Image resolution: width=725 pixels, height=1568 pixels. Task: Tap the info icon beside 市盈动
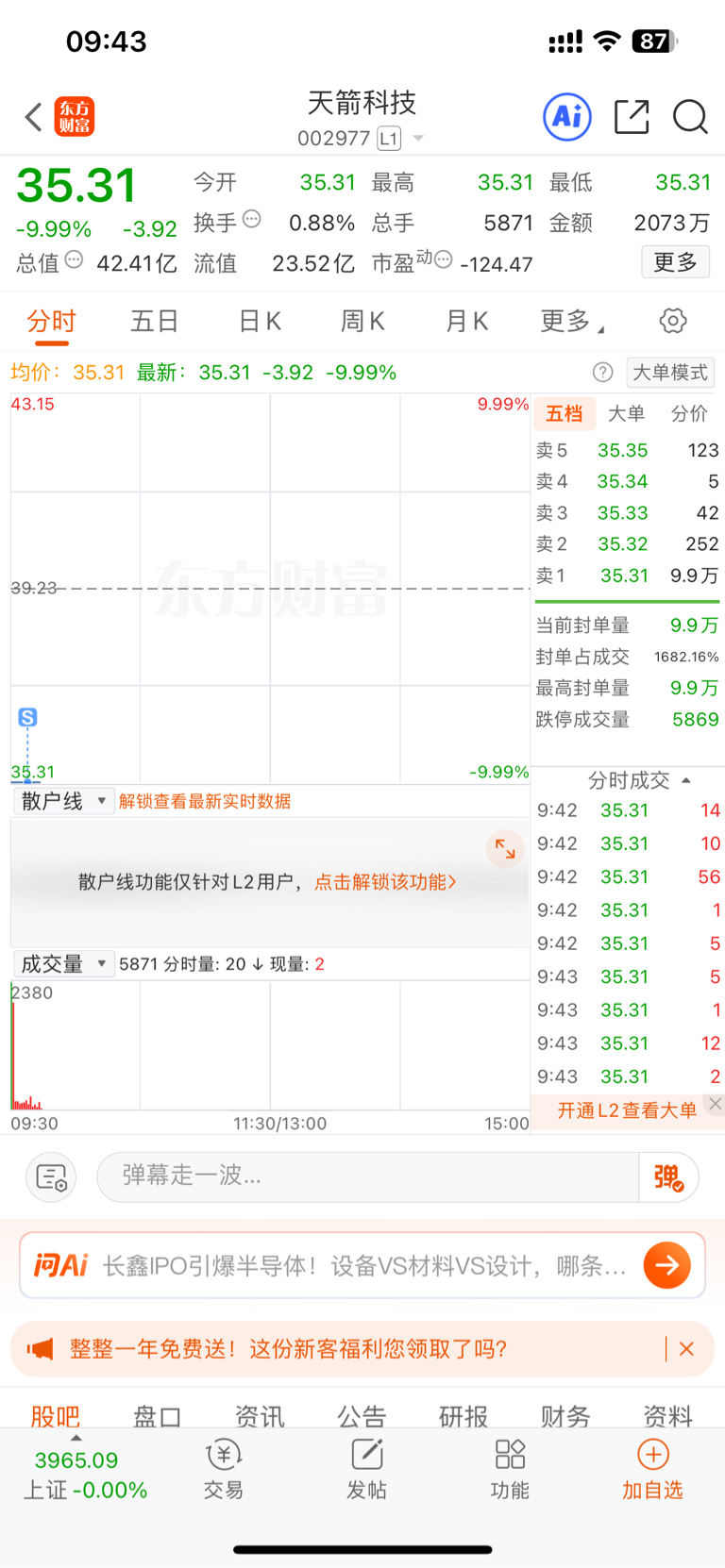point(444,259)
